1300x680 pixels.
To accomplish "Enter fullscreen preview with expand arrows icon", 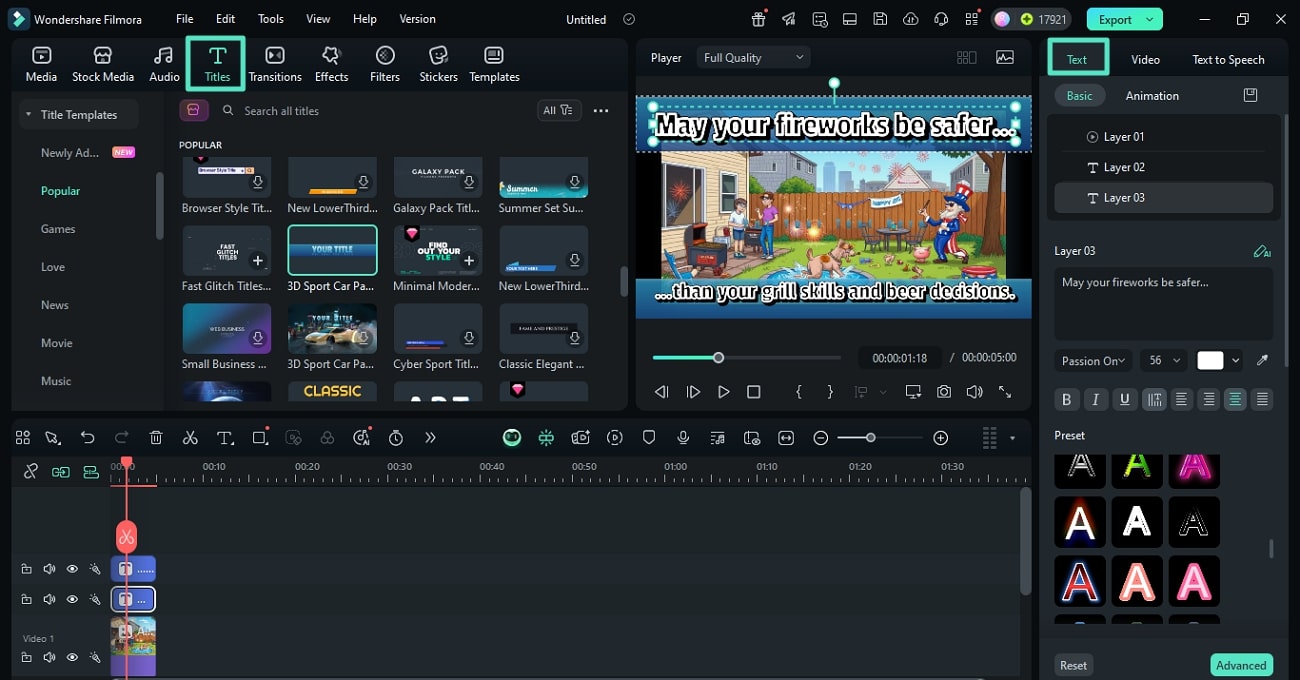I will pos(1005,392).
